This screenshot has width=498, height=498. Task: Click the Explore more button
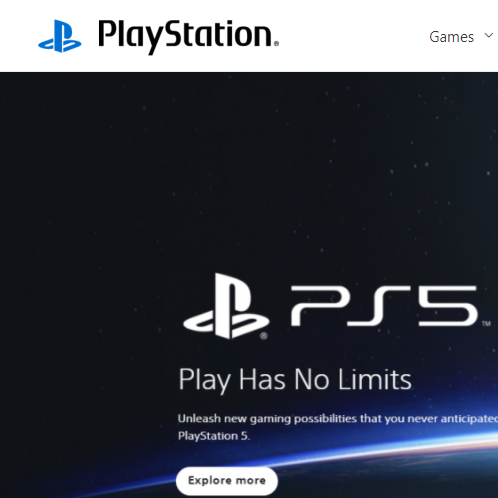coord(227,481)
